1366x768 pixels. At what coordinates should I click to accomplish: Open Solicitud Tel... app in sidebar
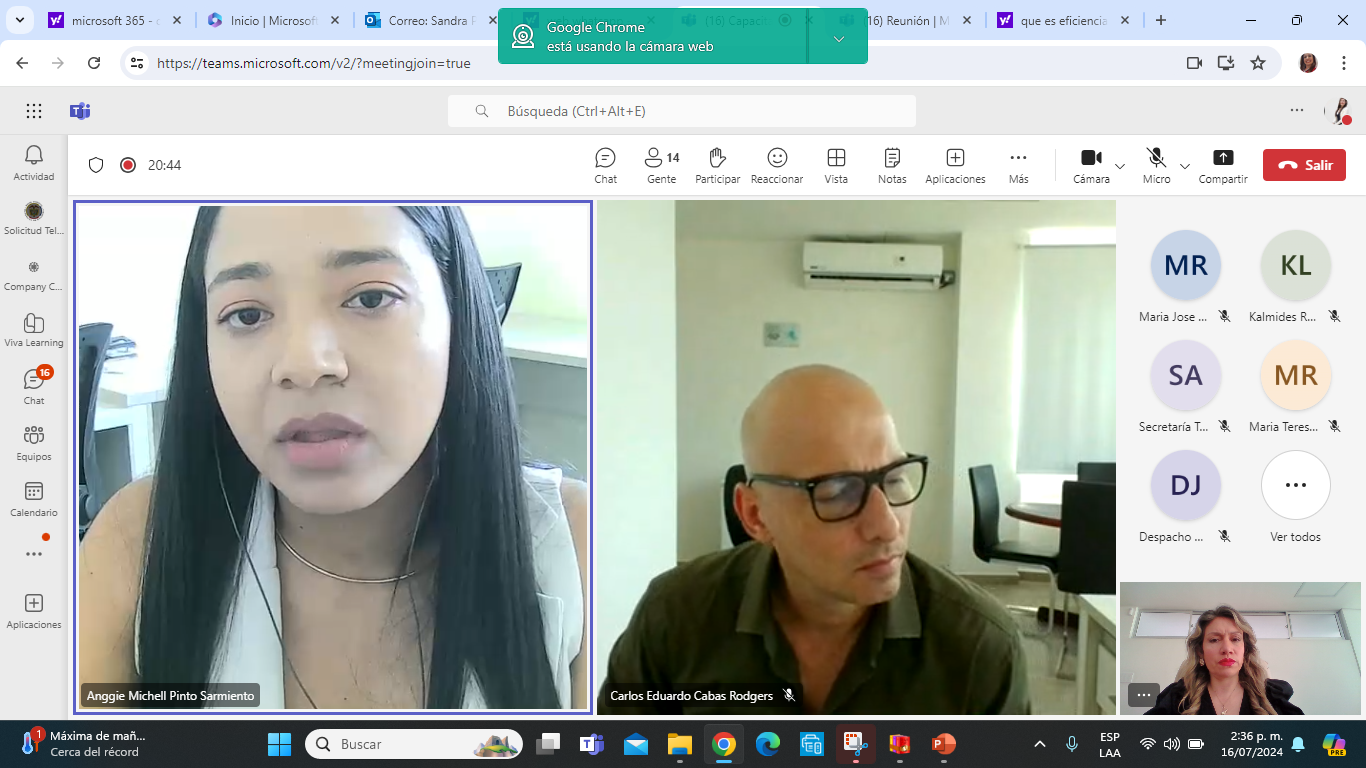pos(34,218)
